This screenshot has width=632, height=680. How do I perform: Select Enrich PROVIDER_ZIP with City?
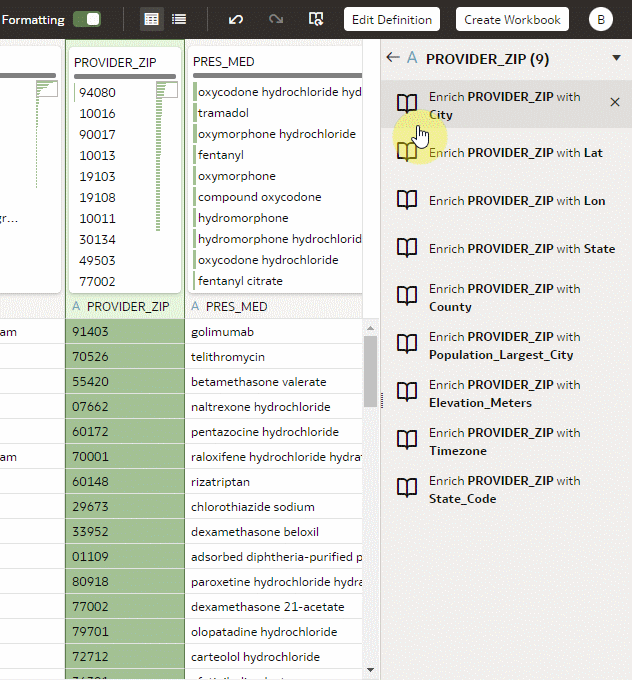click(x=506, y=104)
